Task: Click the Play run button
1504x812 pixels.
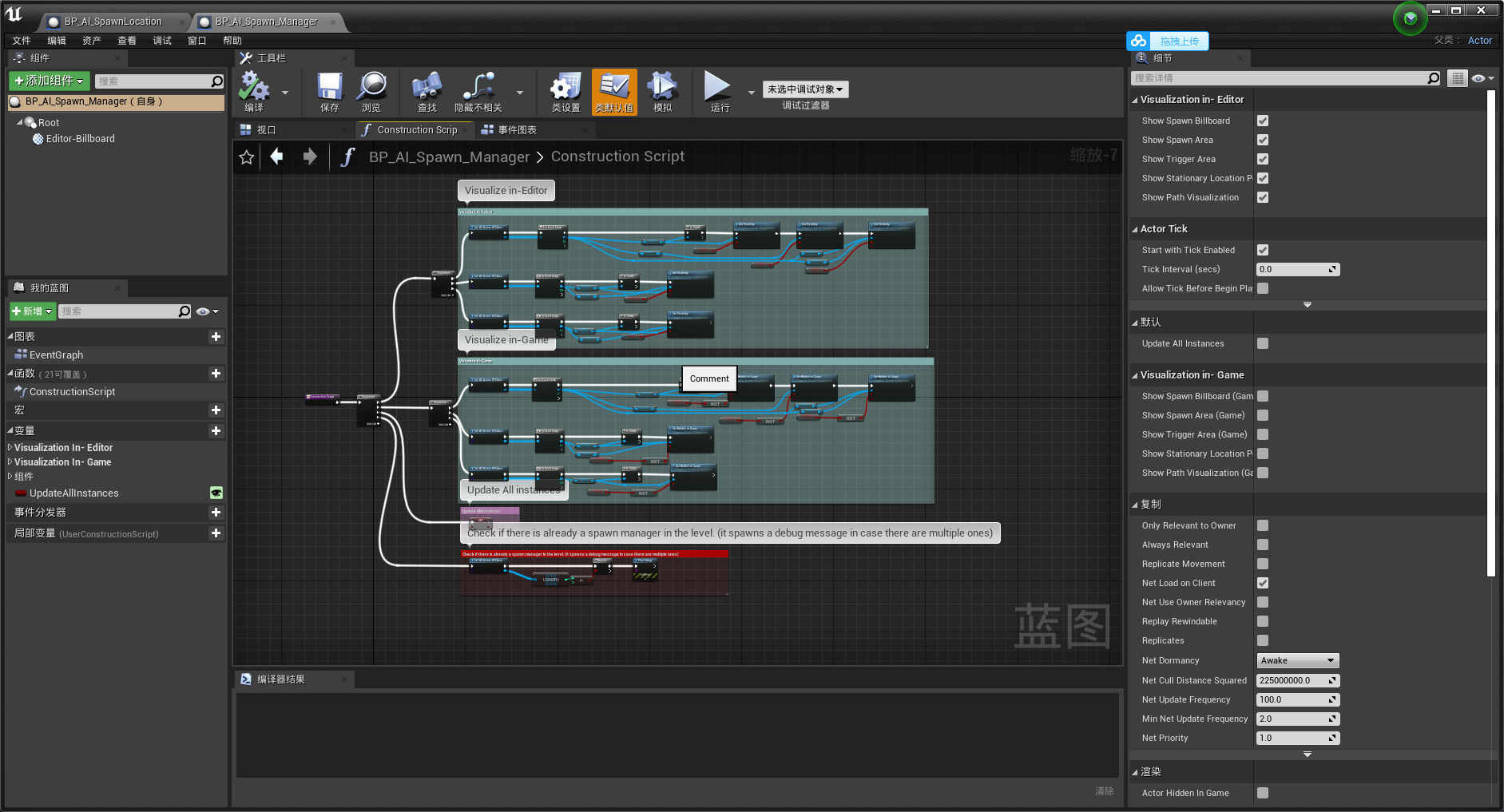Action: tap(718, 91)
